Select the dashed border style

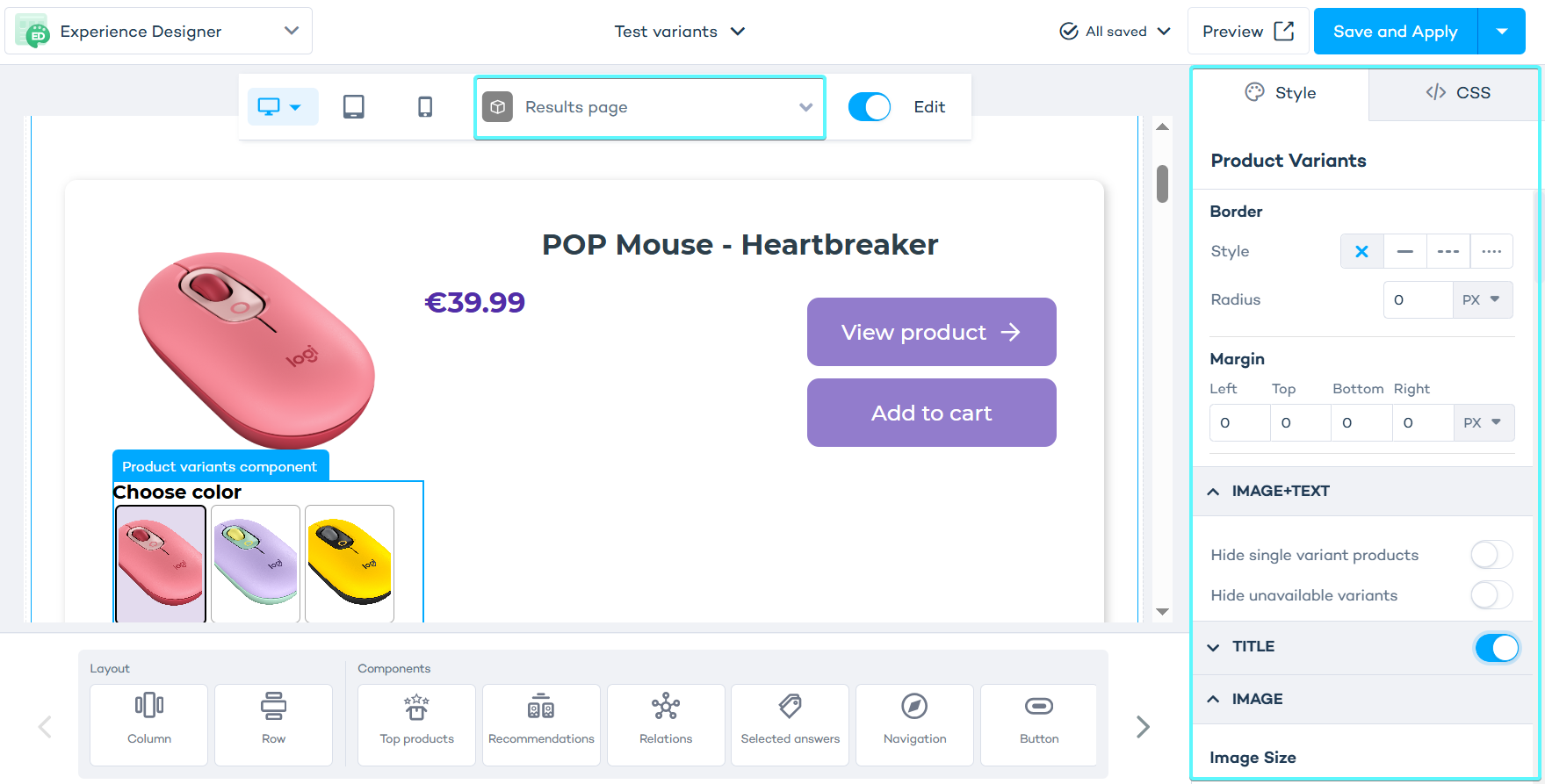point(1448,251)
